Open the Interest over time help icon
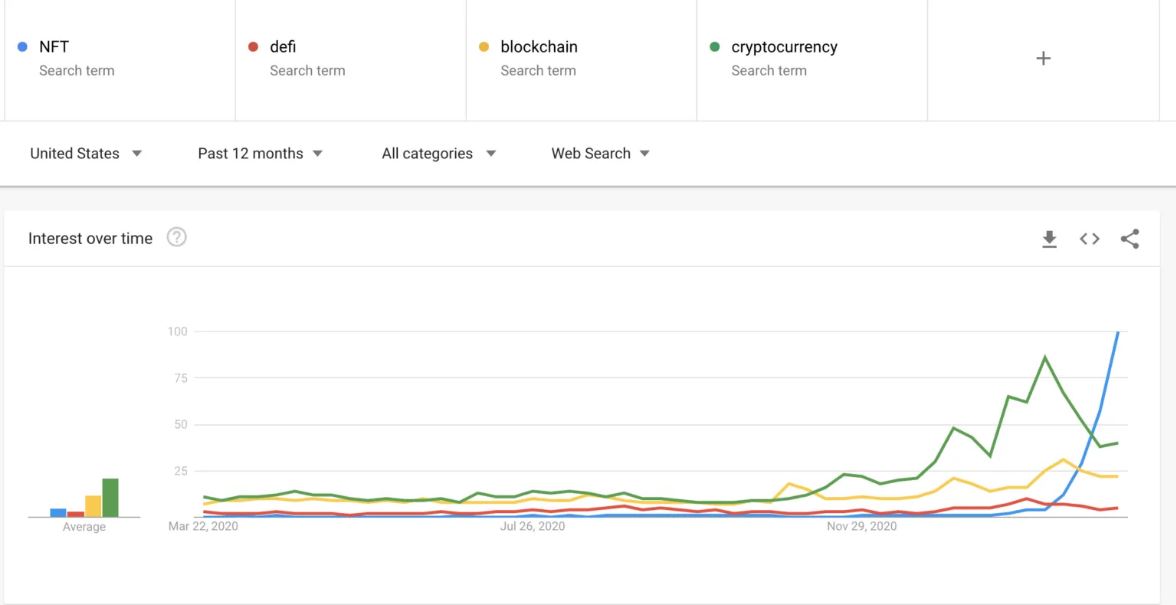The image size is (1176, 605). [x=176, y=238]
